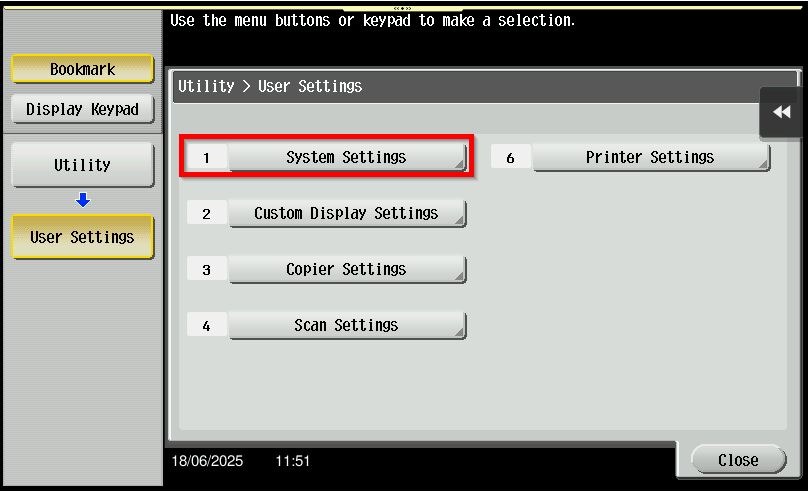Go to Scan Settings

347,325
